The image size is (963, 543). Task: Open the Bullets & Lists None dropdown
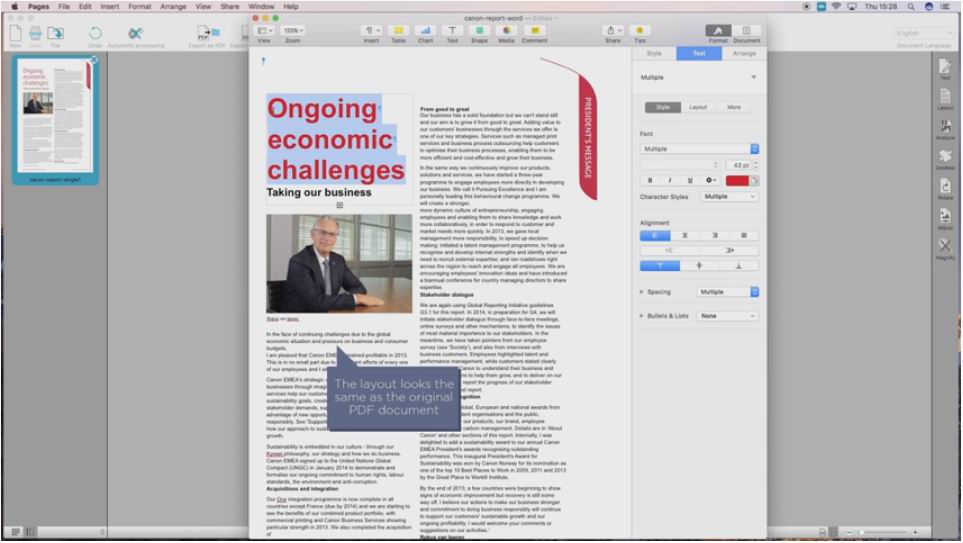click(x=728, y=316)
